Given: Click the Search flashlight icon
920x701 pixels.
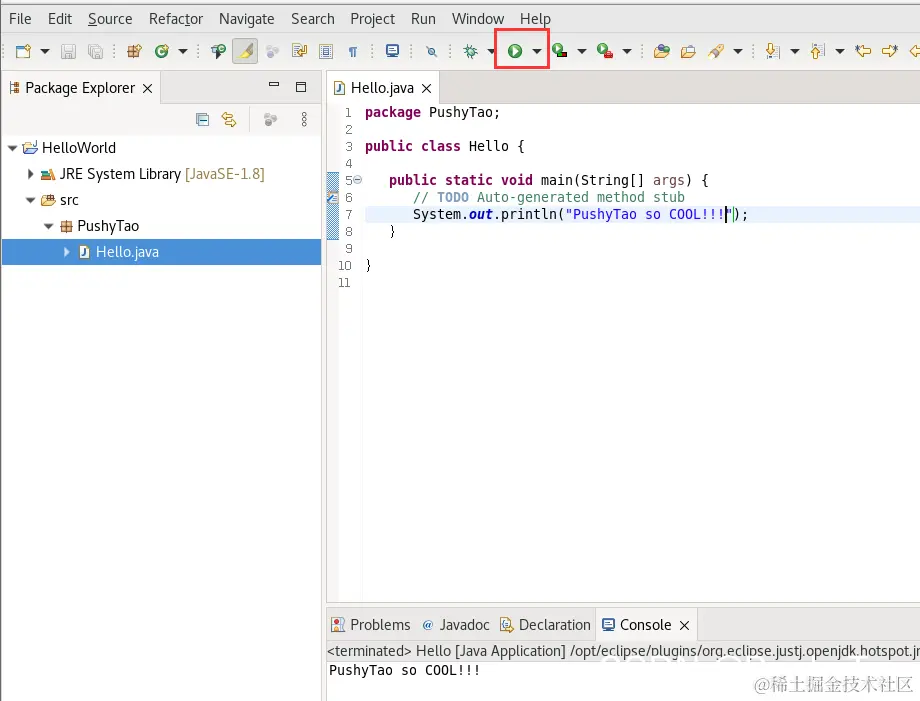Looking at the screenshot, I should pyautogui.click(x=715, y=52).
